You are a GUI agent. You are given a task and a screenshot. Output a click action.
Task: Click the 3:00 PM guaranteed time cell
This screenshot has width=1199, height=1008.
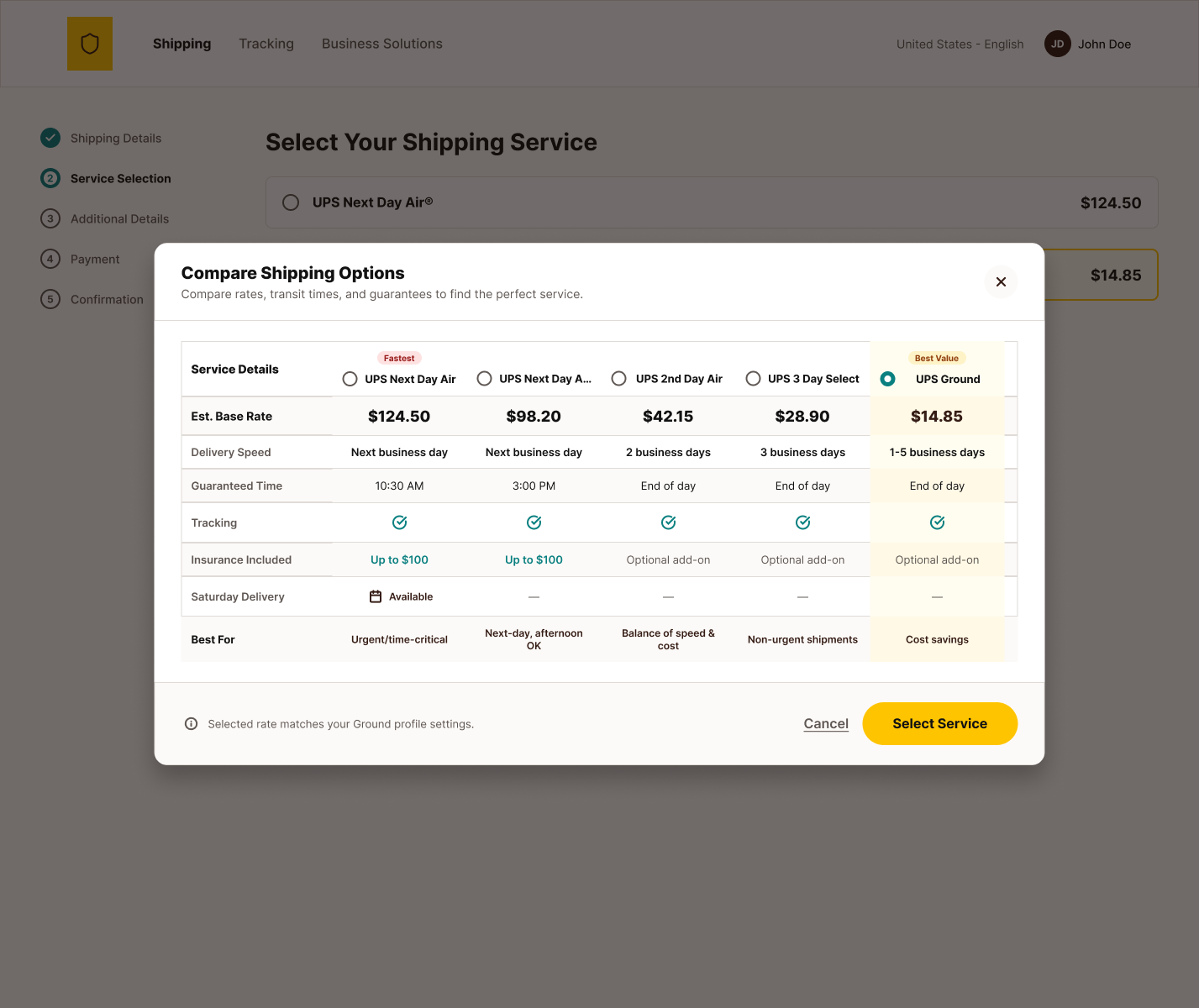(534, 486)
